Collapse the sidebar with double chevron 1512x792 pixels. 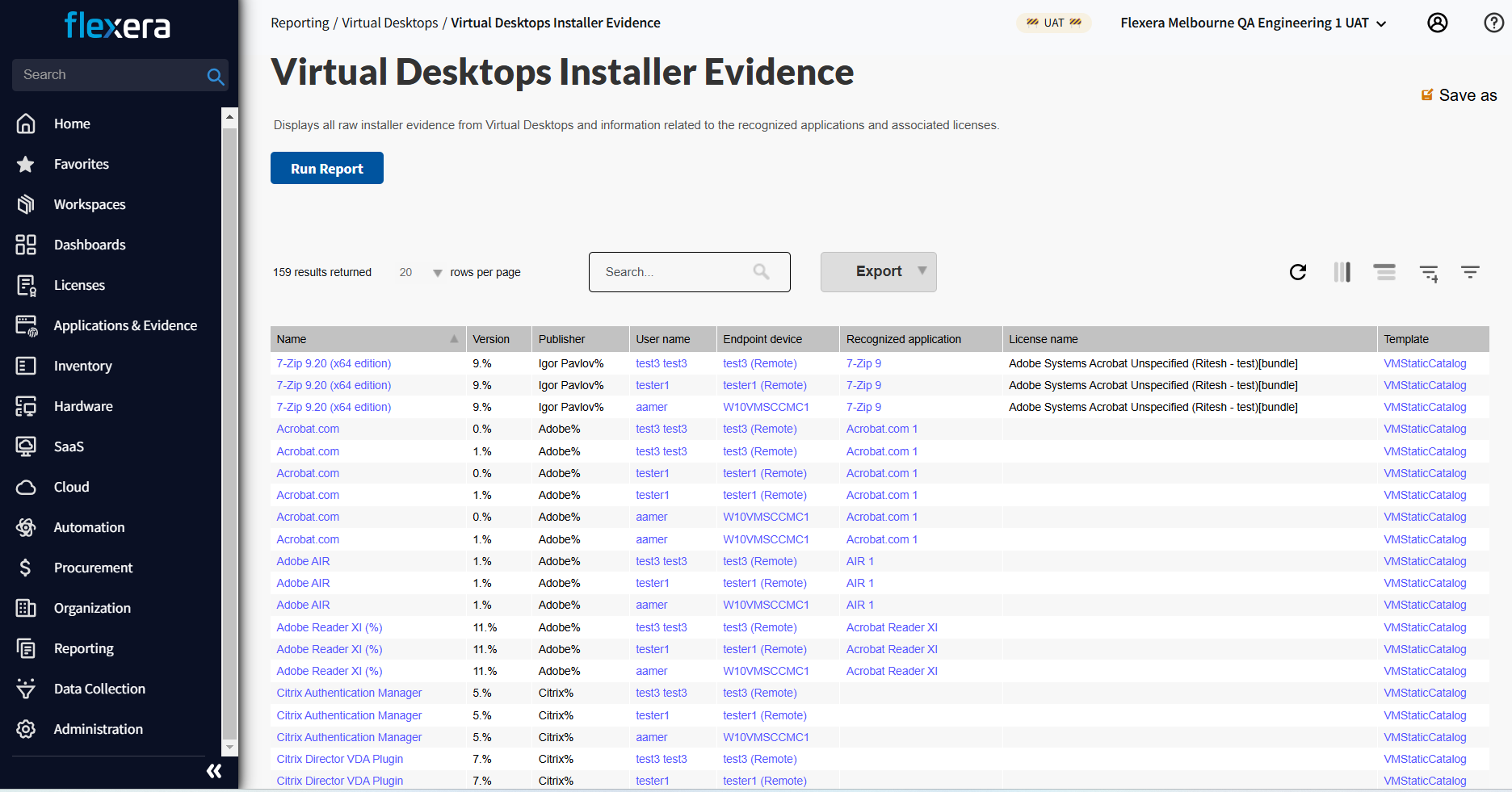(x=214, y=771)
